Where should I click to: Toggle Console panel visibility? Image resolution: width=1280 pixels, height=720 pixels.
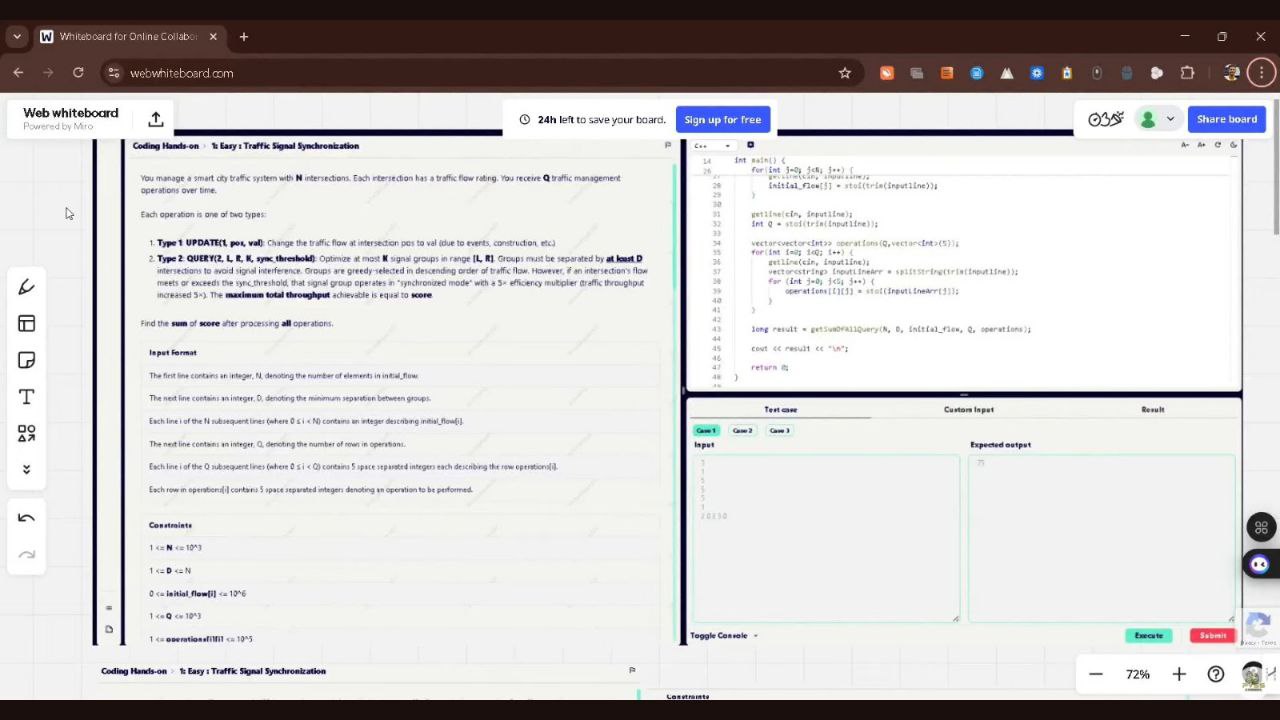click(x=723, y=636)
